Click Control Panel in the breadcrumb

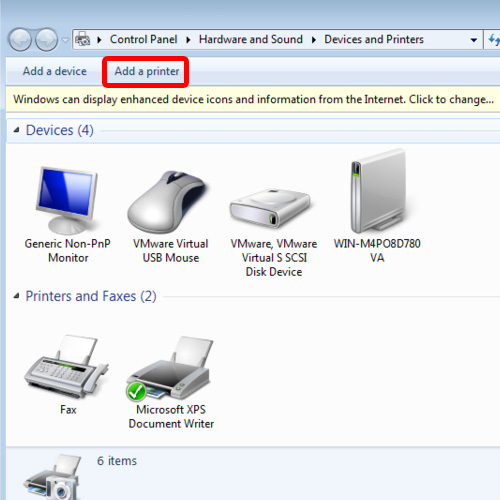point(143,39)
